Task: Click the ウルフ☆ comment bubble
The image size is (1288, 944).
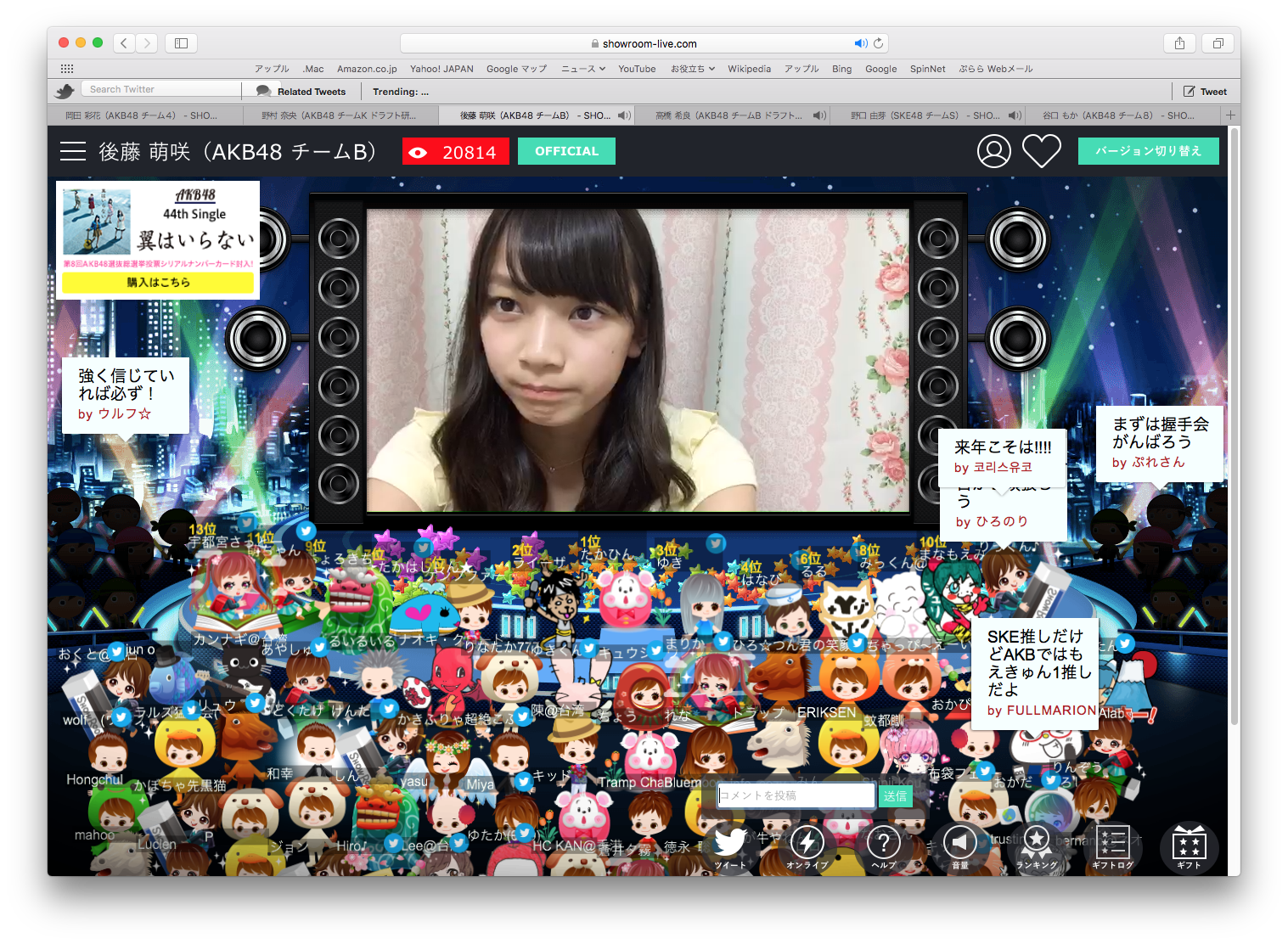Action: tap(126, 395)
